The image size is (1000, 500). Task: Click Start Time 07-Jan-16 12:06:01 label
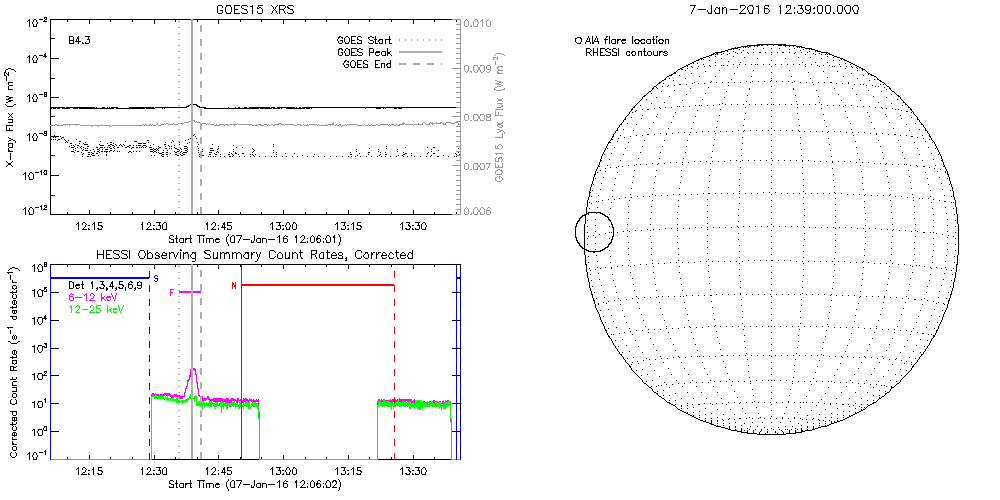coord(254,239)
